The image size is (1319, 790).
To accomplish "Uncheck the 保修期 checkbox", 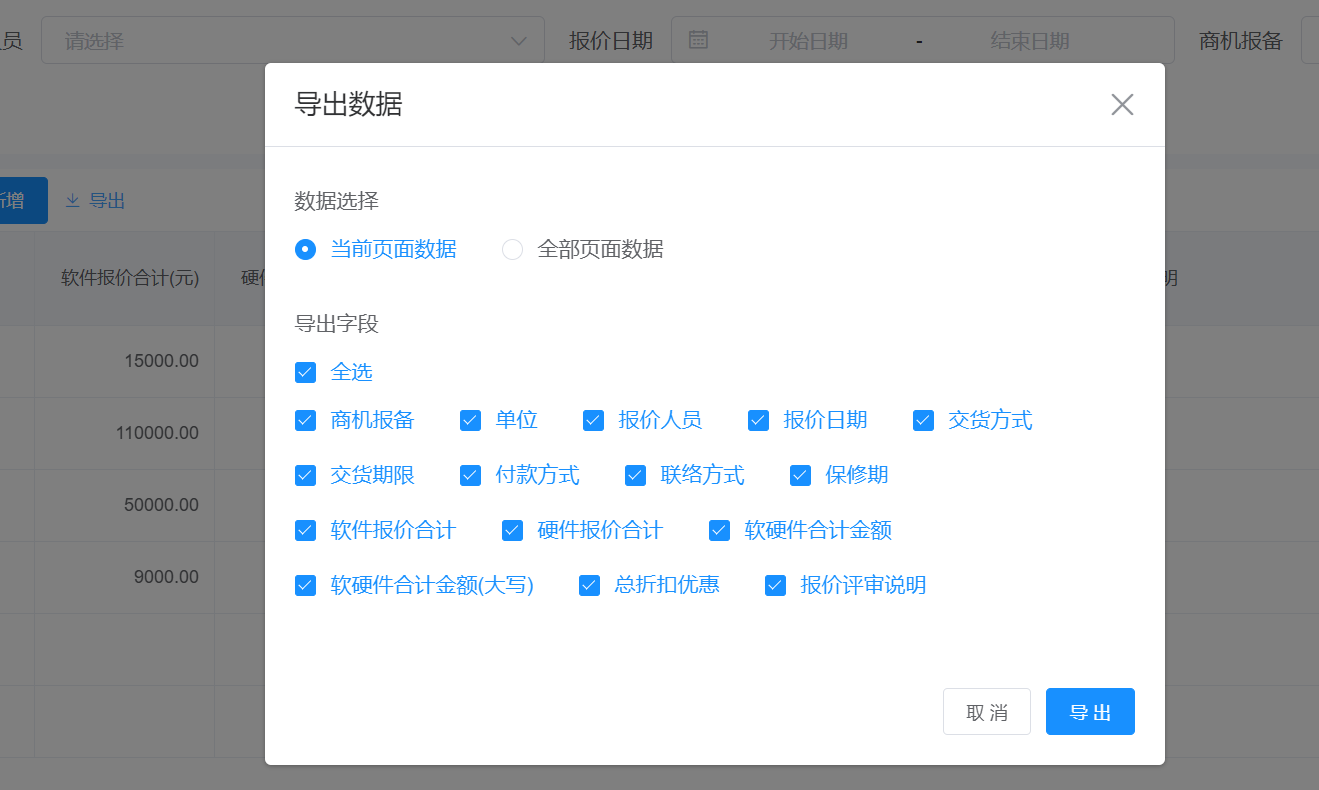I will [801, 476].
